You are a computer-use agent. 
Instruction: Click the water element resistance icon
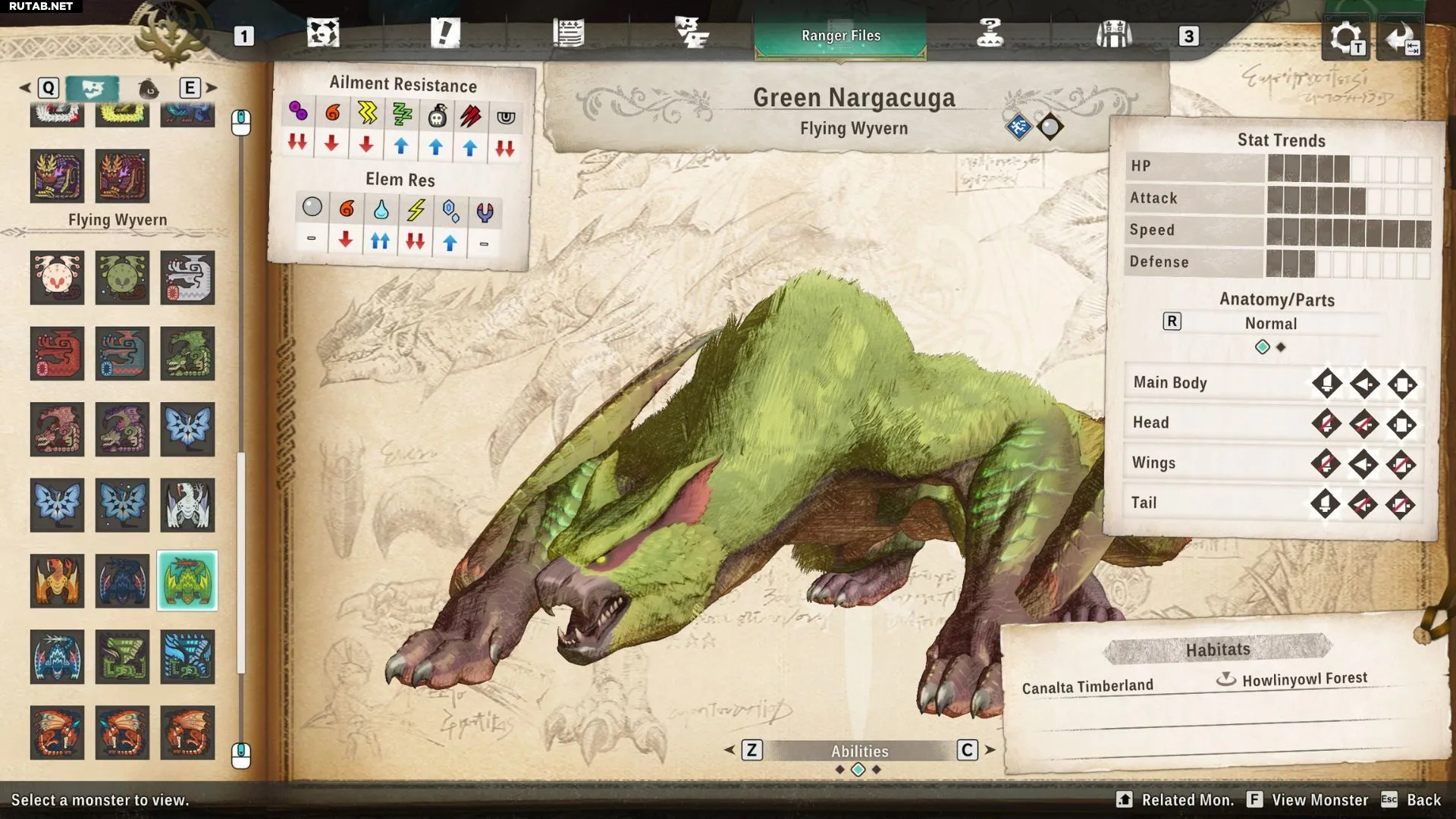click(x=381, y=209)
